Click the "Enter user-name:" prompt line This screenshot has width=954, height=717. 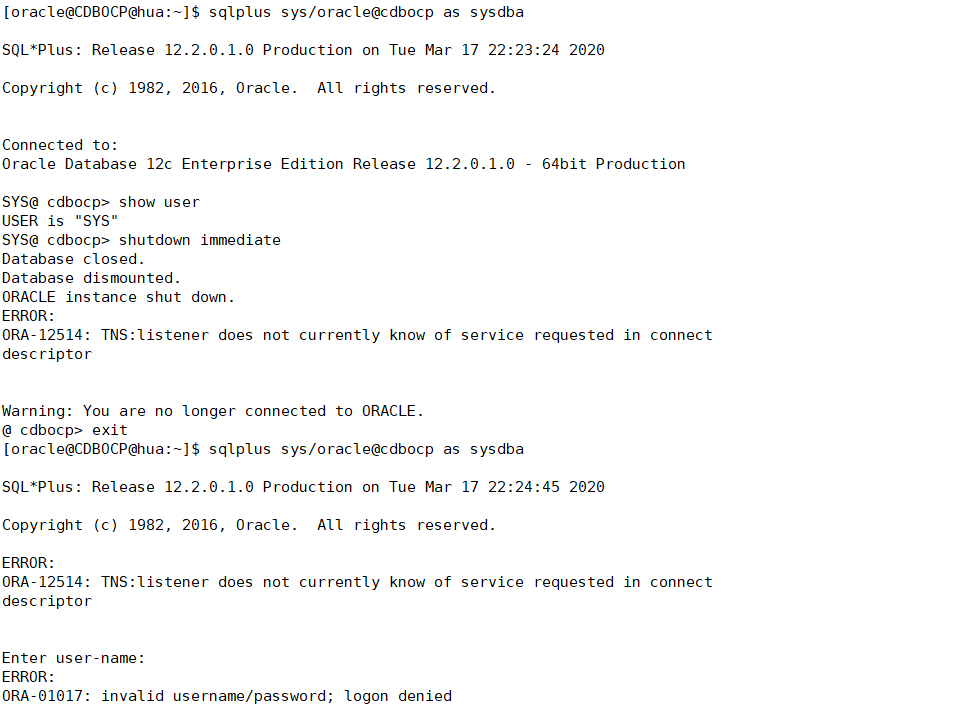74,658
